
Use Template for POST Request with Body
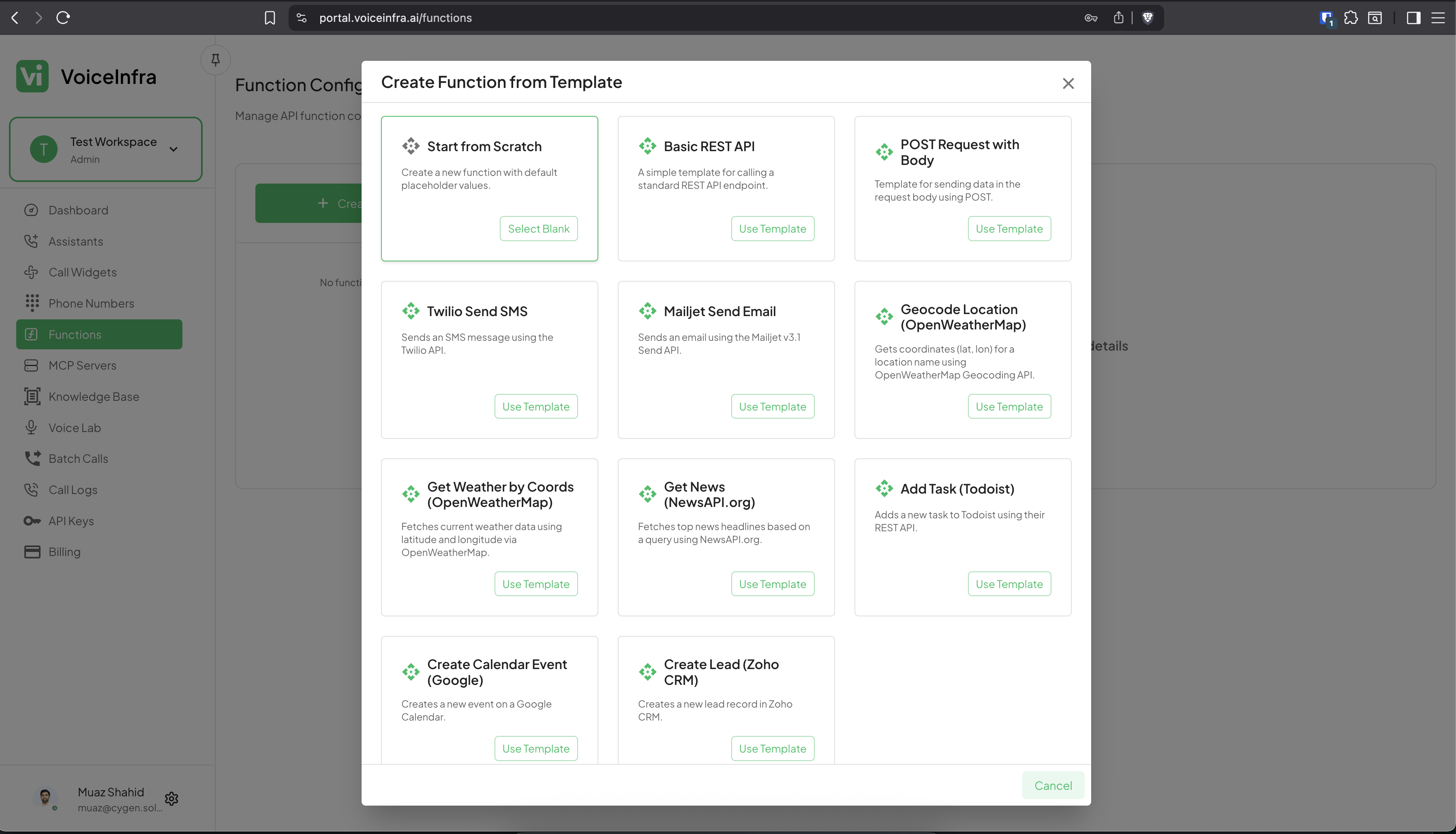[1009, 229]
